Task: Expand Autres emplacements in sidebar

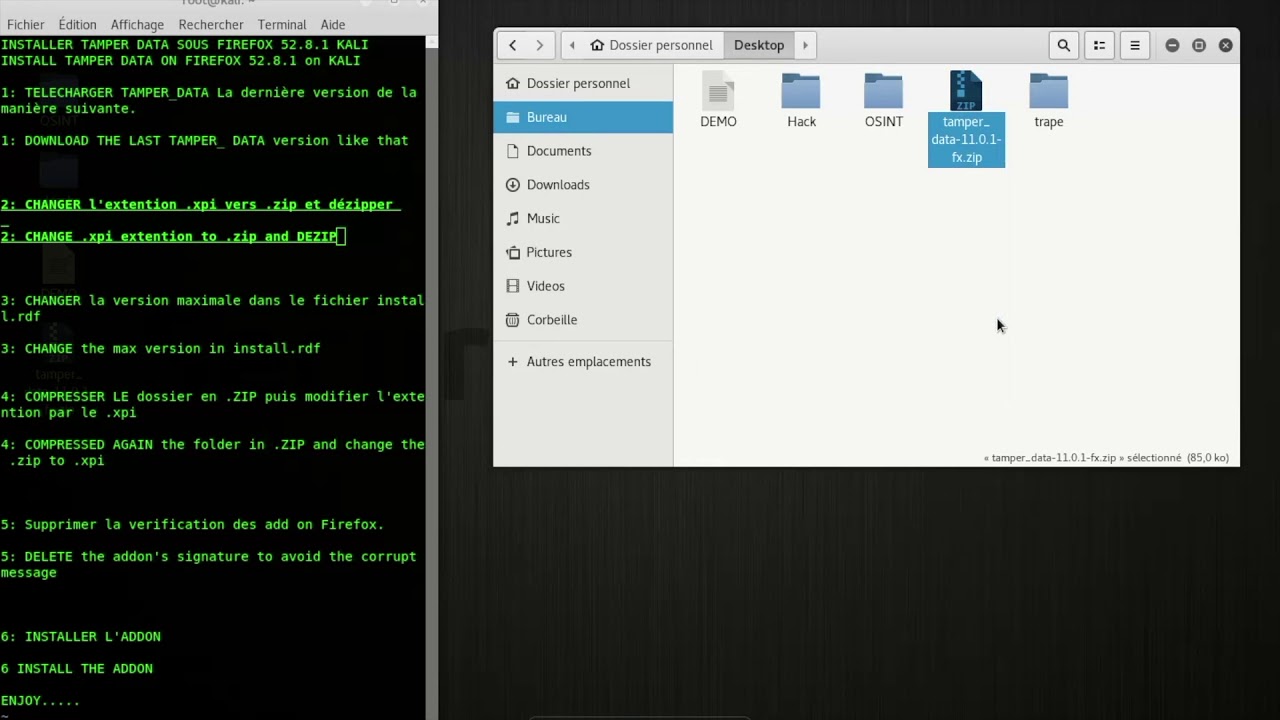Action: (588, 361)
